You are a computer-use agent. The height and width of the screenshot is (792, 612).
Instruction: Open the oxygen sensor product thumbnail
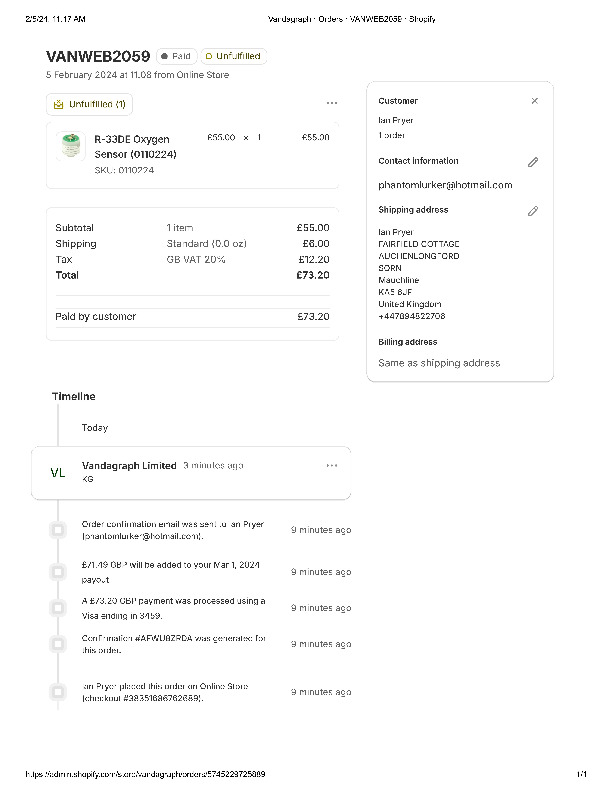coord(70,146)
